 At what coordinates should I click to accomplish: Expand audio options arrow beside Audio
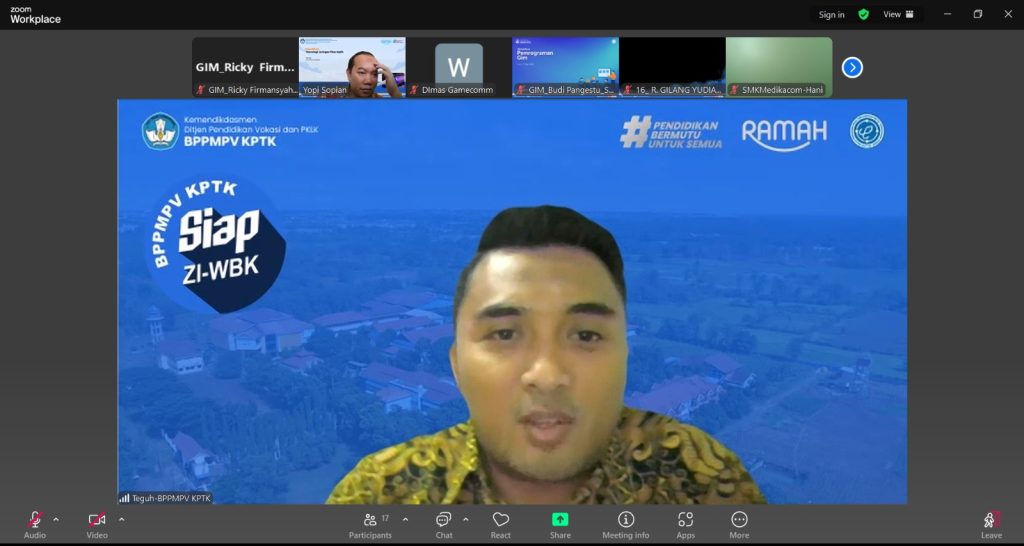[56, 519]
